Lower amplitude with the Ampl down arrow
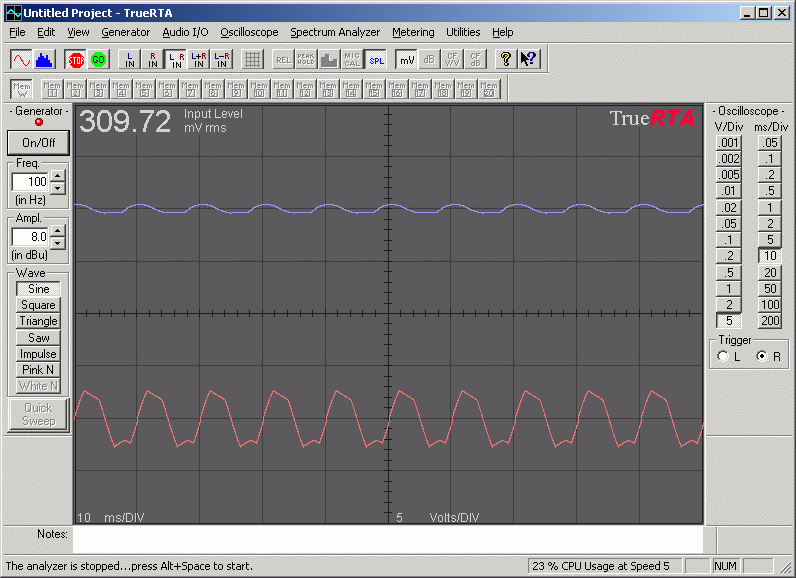This screenshot has height=578, width=796. point(58,243)
